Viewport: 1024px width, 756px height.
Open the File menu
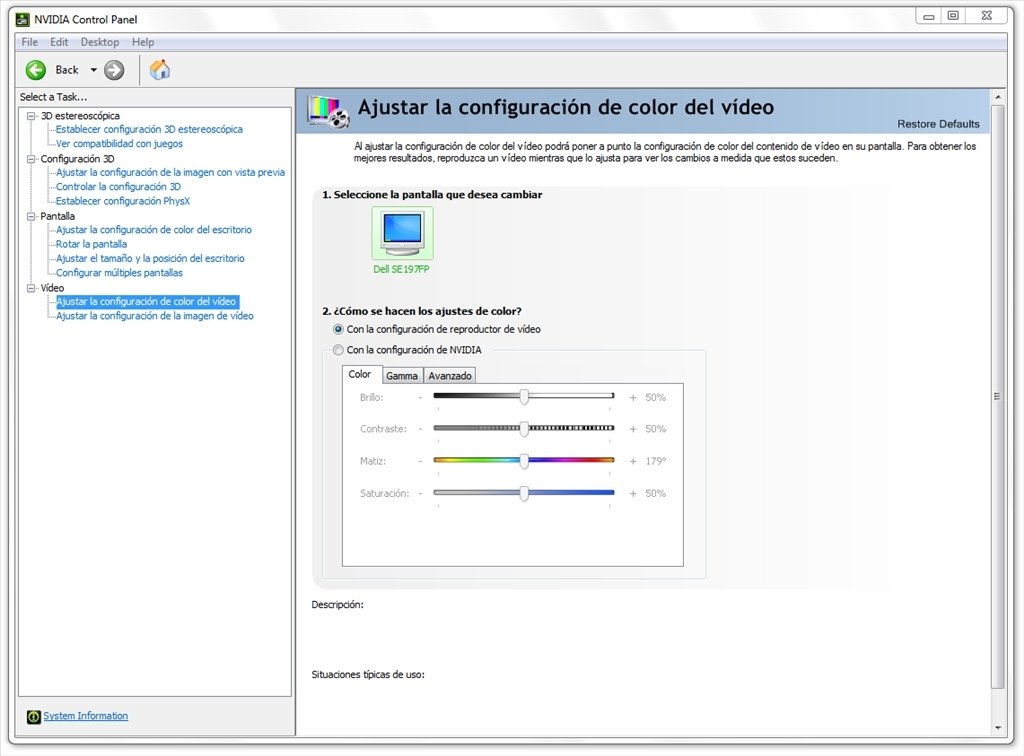(x=29, y=42)
